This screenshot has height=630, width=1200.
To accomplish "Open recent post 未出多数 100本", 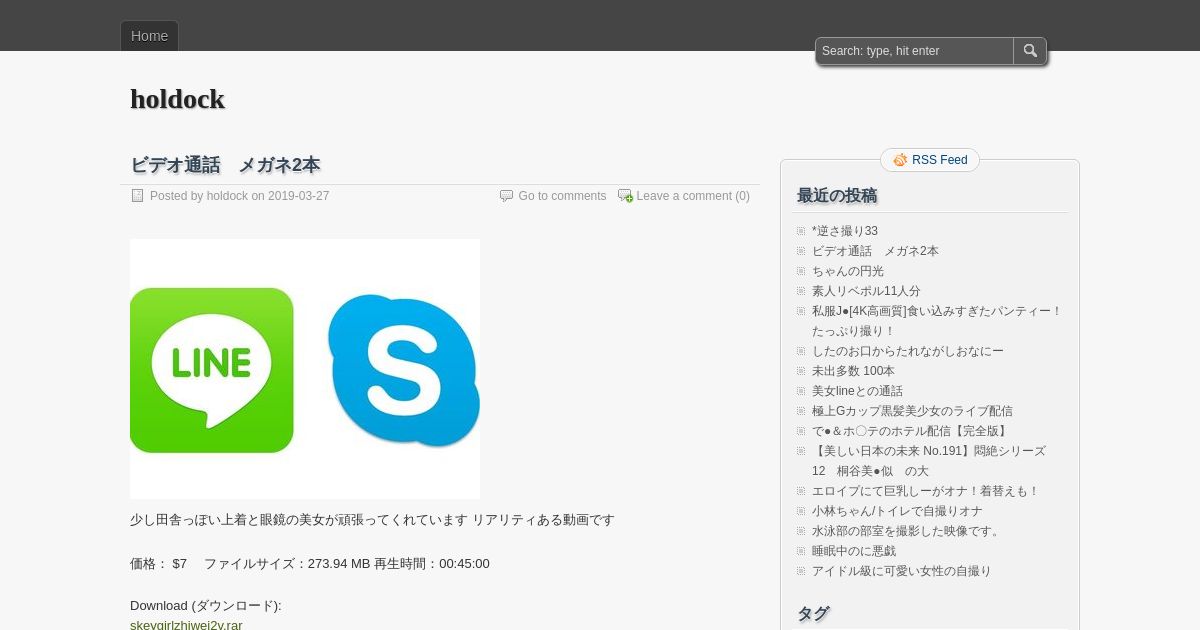I will pos(853,371).
